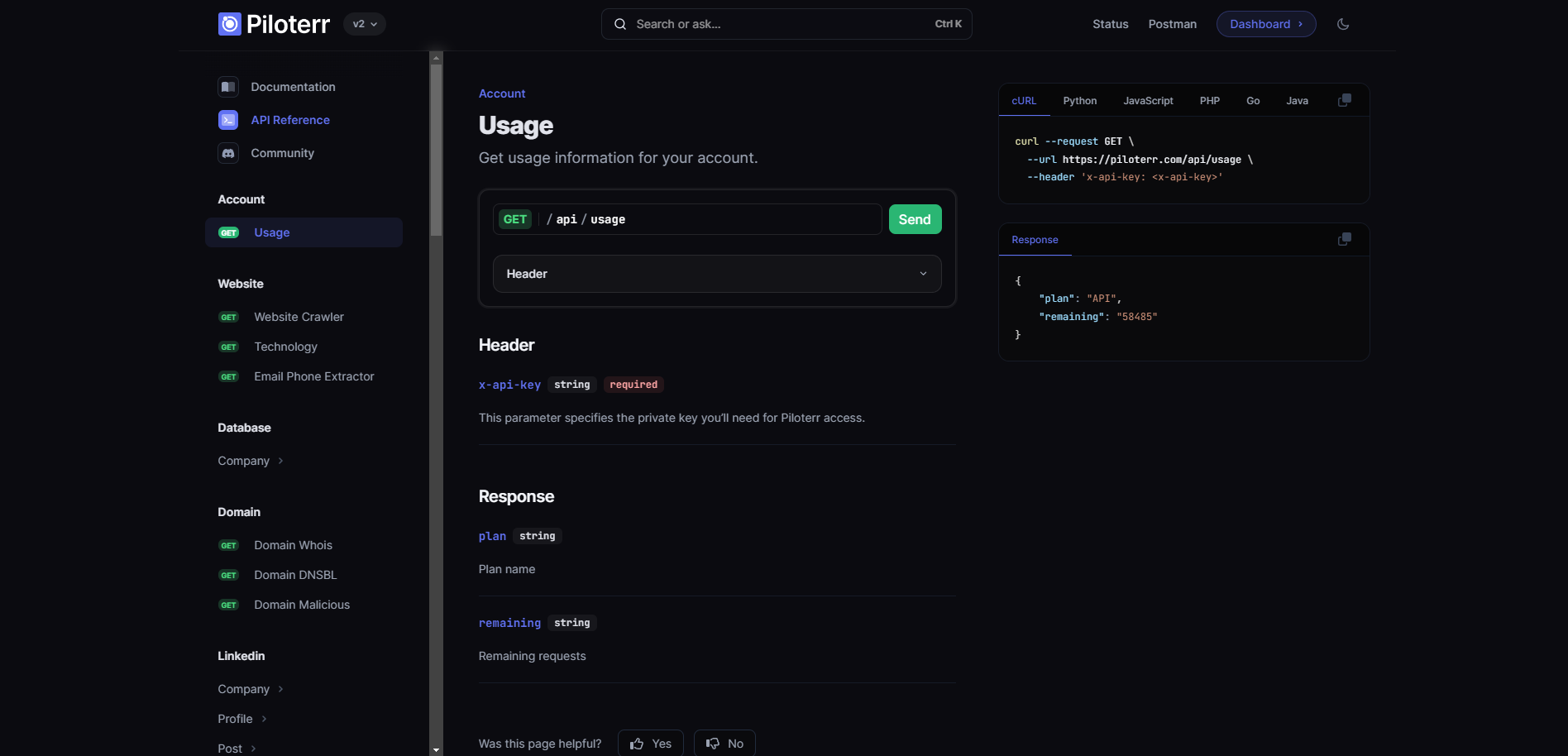1568x756 pixels.
Task: Give positive feedback with the Yes button
Action: [650, 743]
